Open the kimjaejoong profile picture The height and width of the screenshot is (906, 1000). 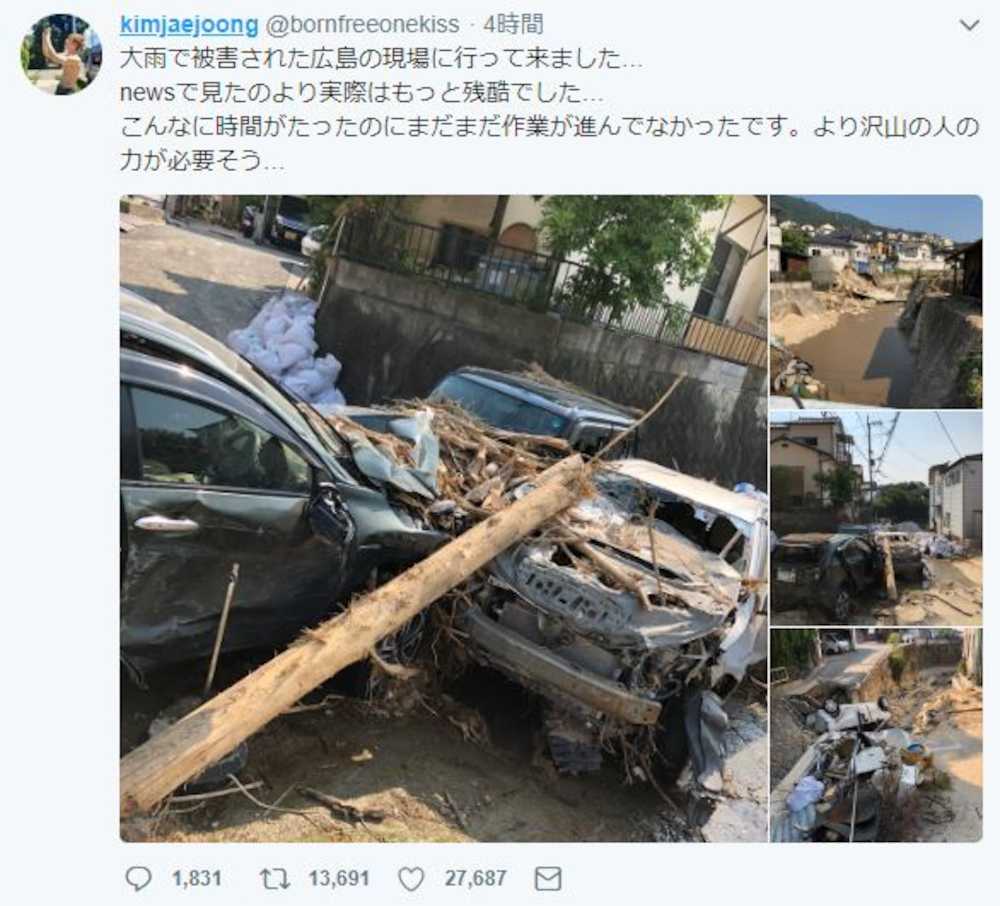61,54
